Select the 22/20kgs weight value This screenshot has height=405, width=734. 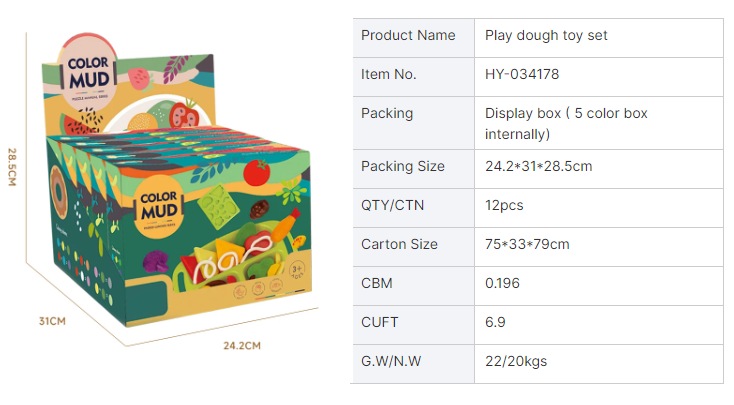click(516, 361)
